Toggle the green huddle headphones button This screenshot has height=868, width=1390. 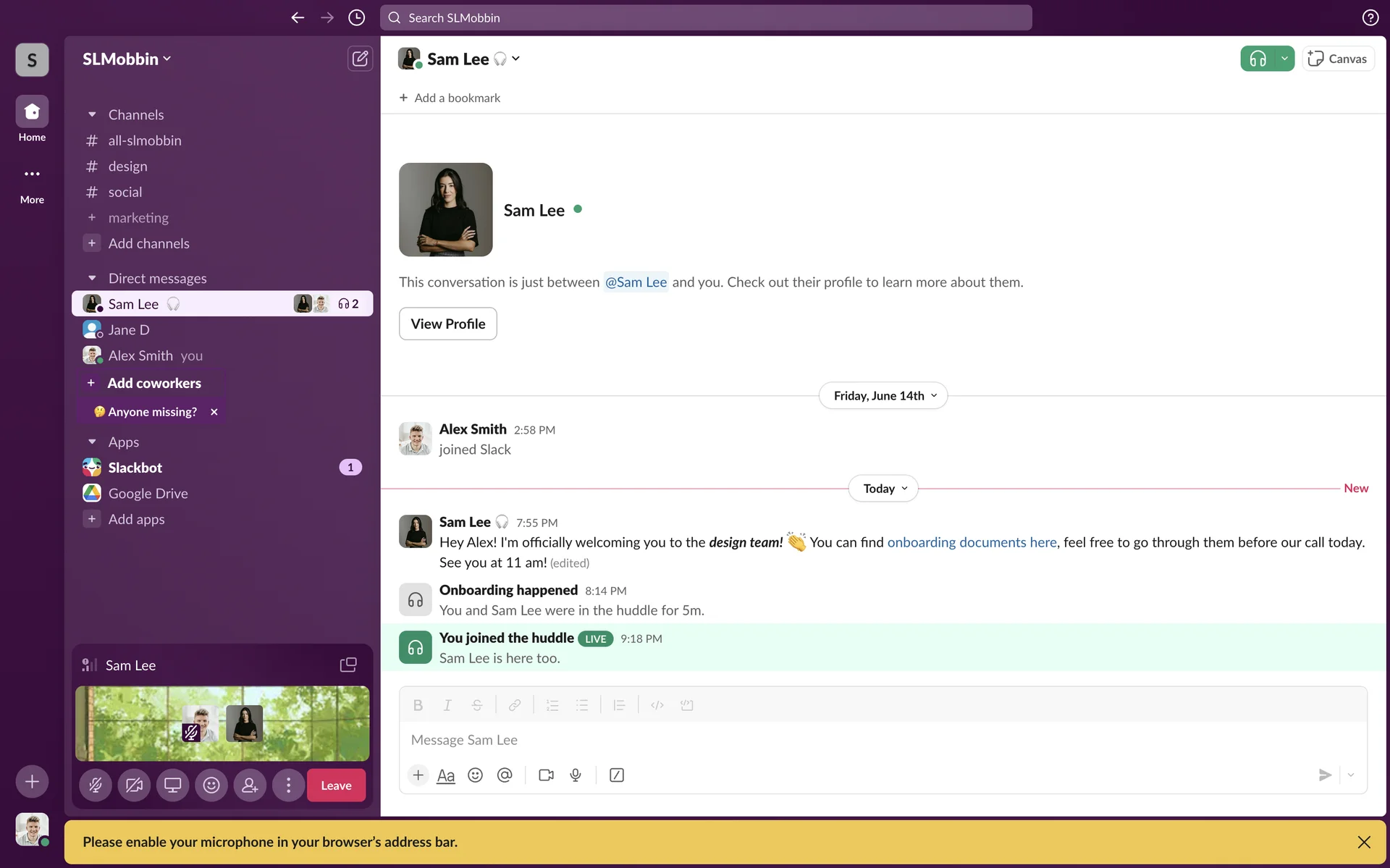coord(1258,59)
